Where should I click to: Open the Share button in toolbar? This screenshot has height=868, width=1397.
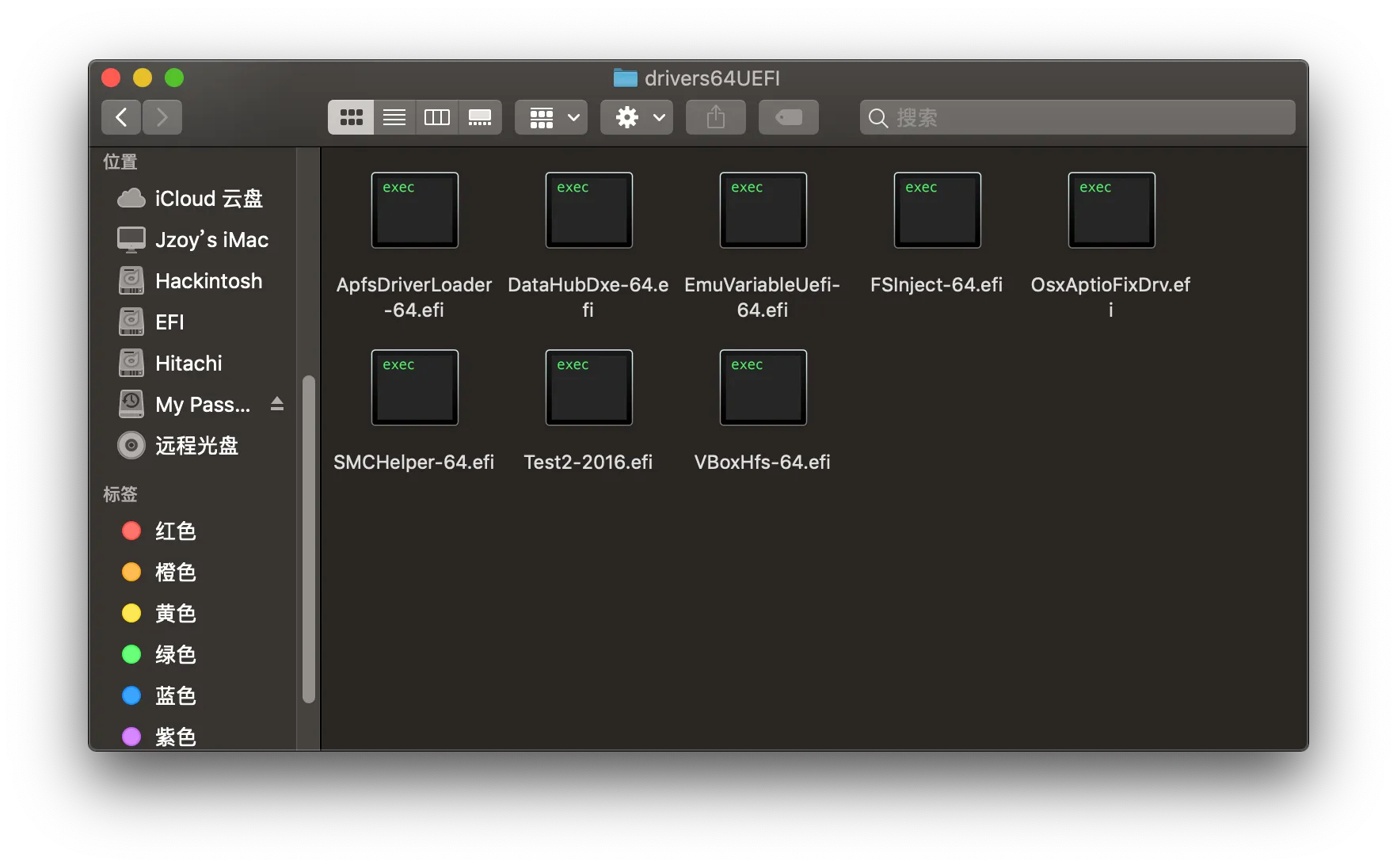[x=715, y=117]
